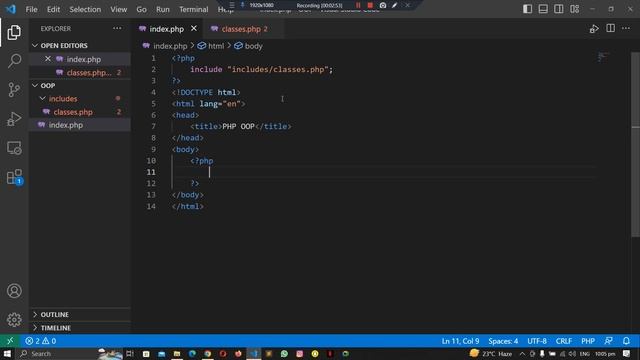Click the editor minimap
The height and width of the screenshot is (360, 640).
pos(603,57)
